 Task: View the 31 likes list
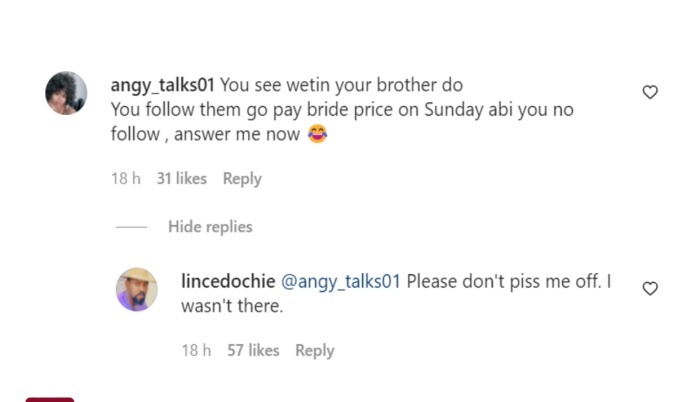(x=182, y=179)
